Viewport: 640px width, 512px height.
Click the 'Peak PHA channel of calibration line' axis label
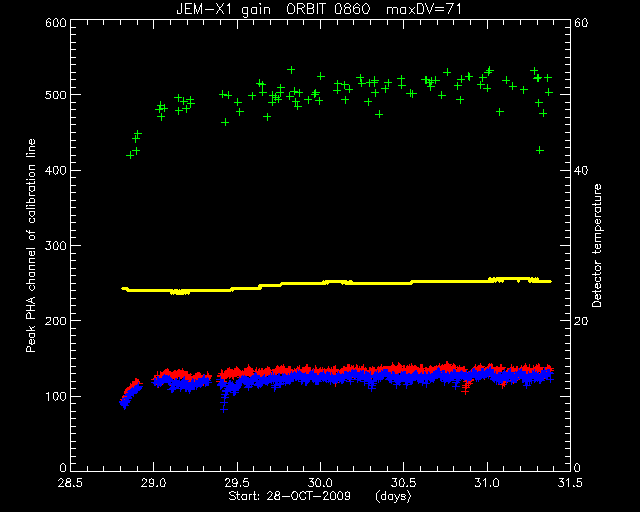(x=31, y=245)
